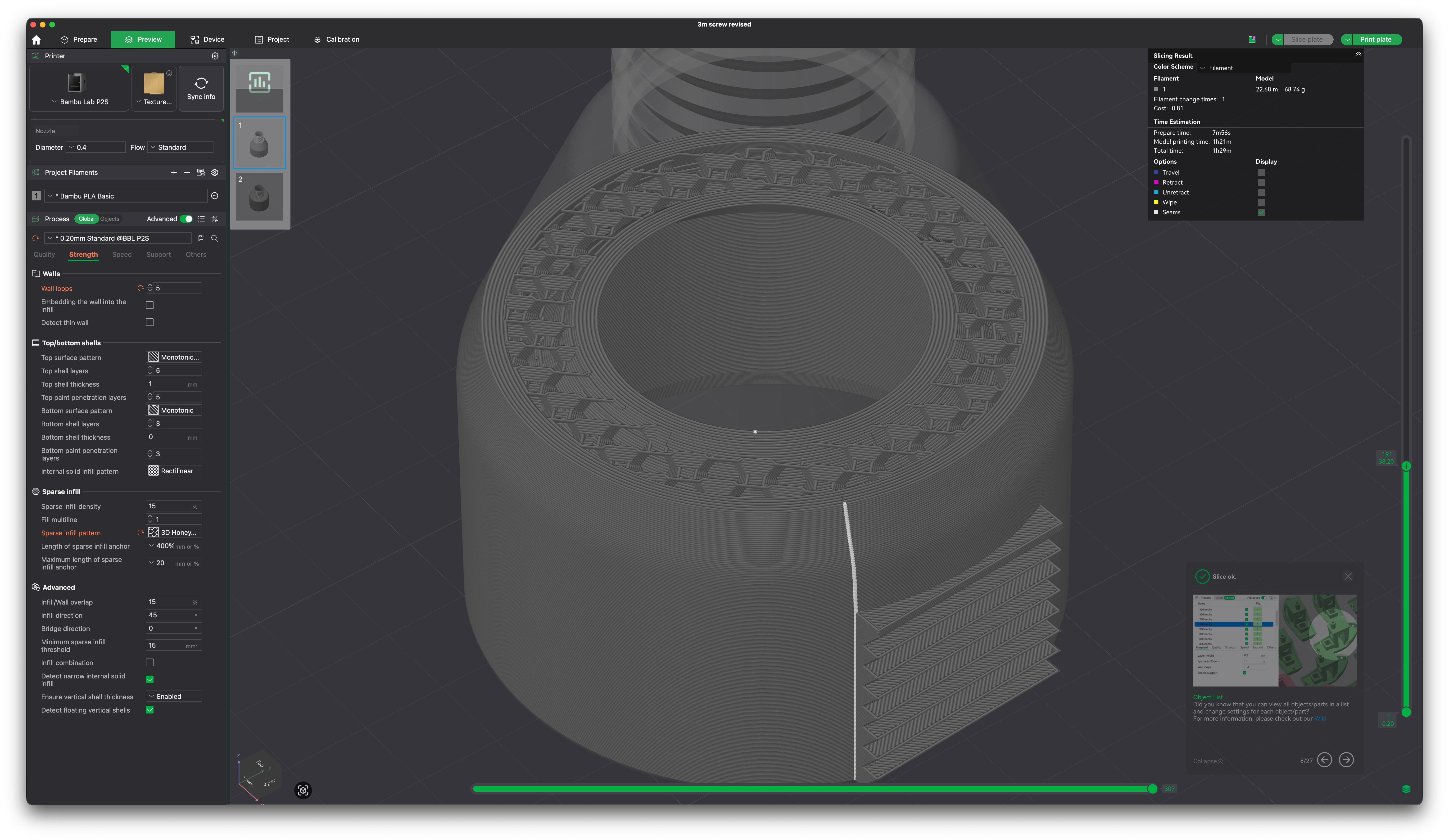Toggle the Advanced mode switch
The image size is (1449, 840).
[186, 219]
